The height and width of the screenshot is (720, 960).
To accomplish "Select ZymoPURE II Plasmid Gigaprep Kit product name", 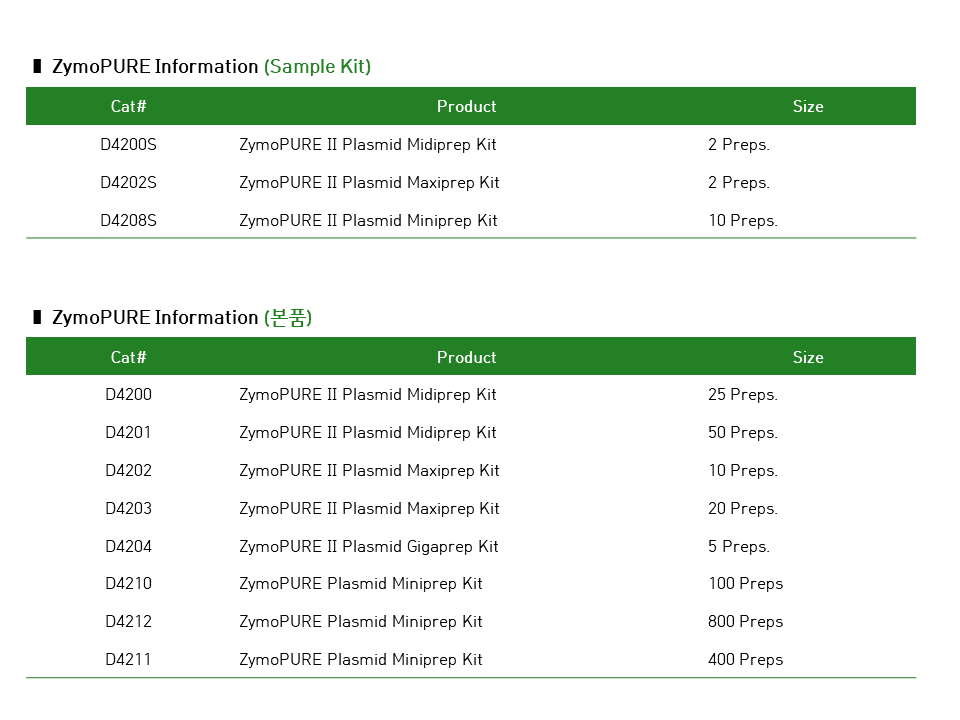I will [368, 547].
